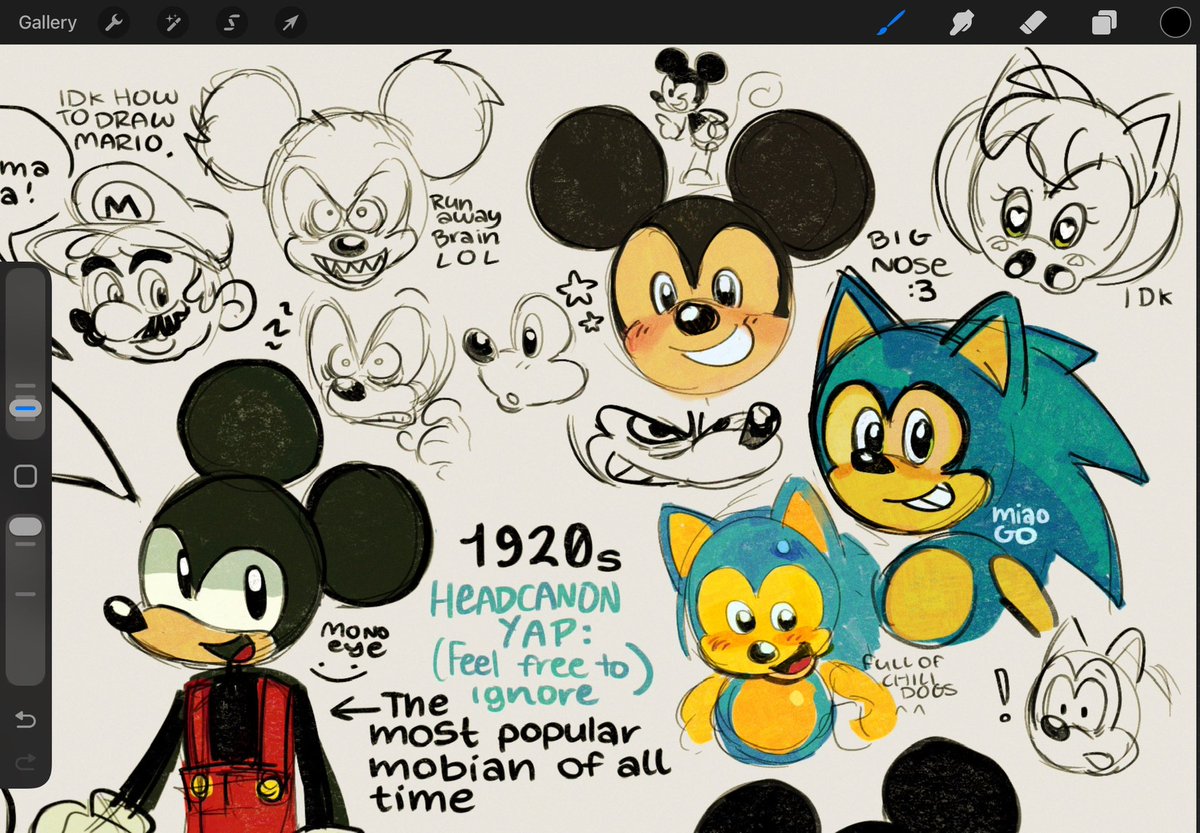Select the Selection tool (S ribbon icon)
The width and height of the screenshot is (1200, 833).
pos(232,22)
